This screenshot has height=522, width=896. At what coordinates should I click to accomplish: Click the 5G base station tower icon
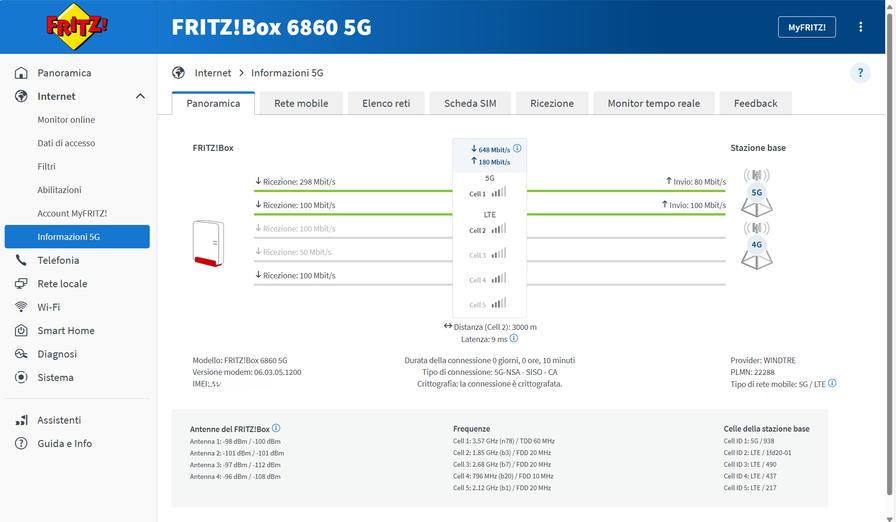click(757, 193)
